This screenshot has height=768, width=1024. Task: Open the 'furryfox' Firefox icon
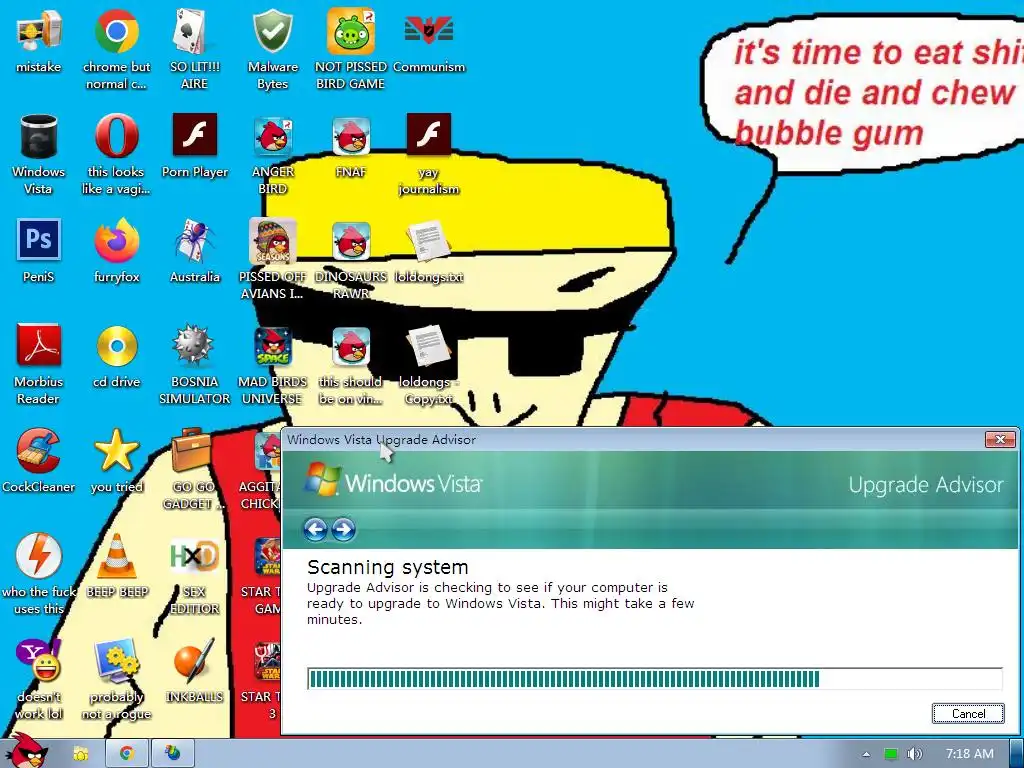(x=116, y=240)
